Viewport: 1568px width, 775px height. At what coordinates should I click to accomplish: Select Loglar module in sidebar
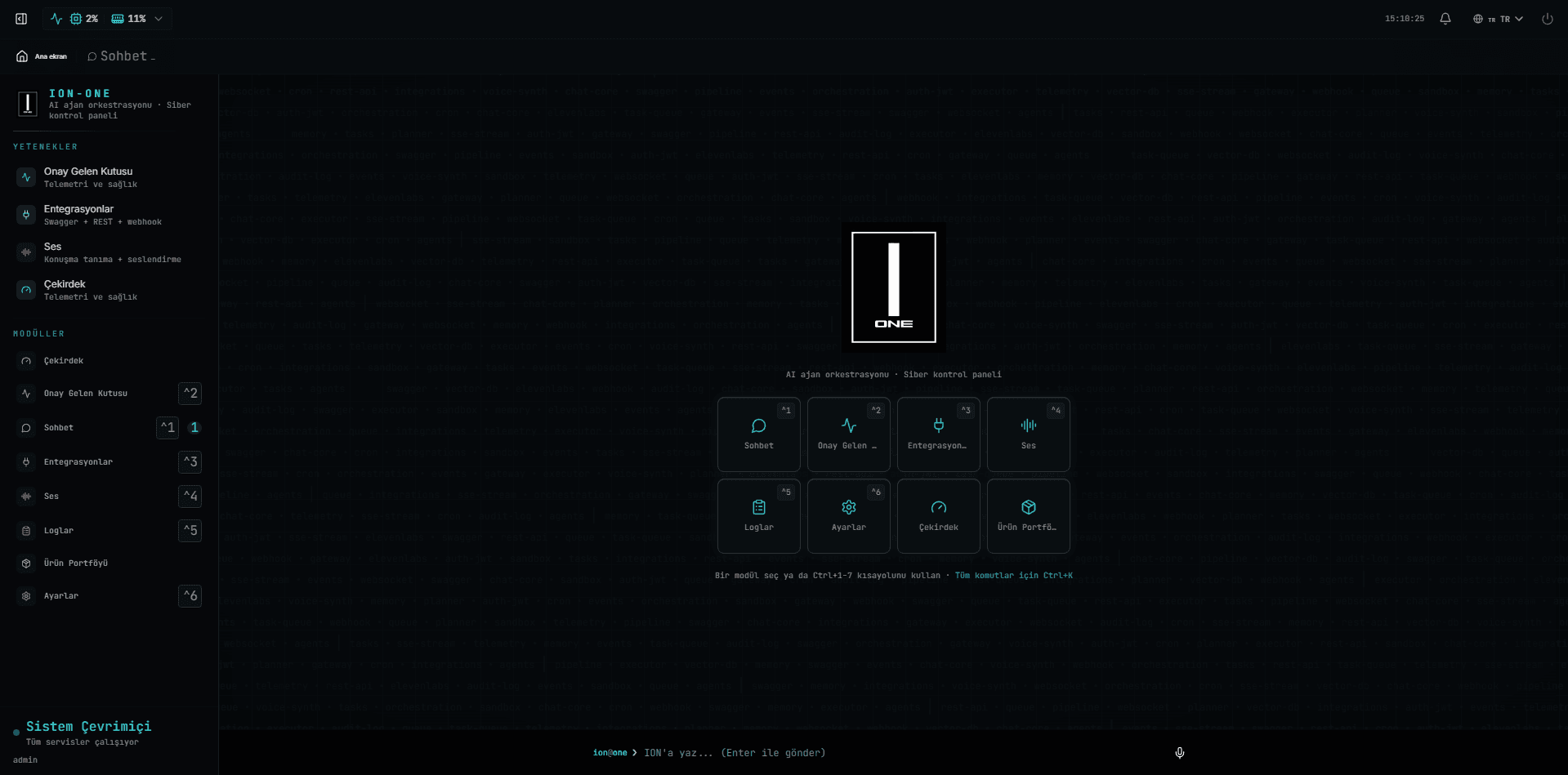point(108,530)
